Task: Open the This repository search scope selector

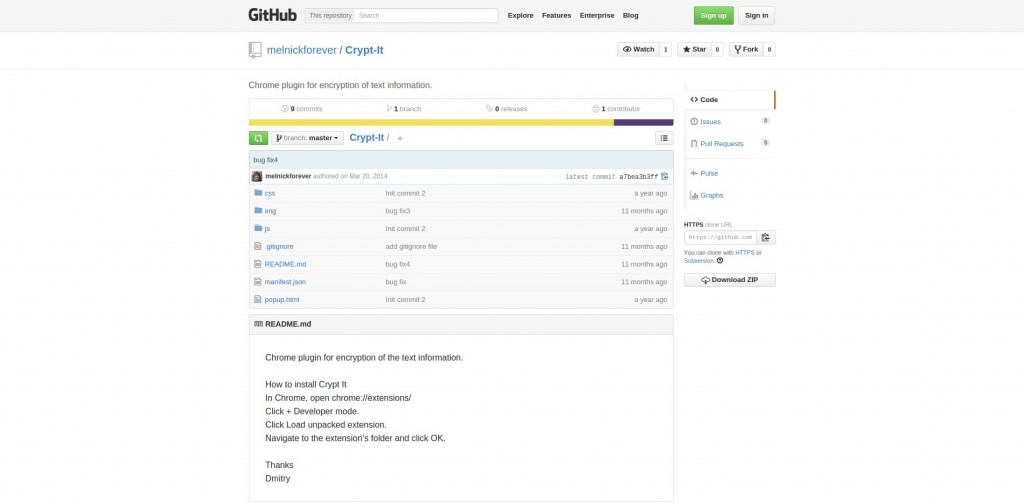Action: 329,16
